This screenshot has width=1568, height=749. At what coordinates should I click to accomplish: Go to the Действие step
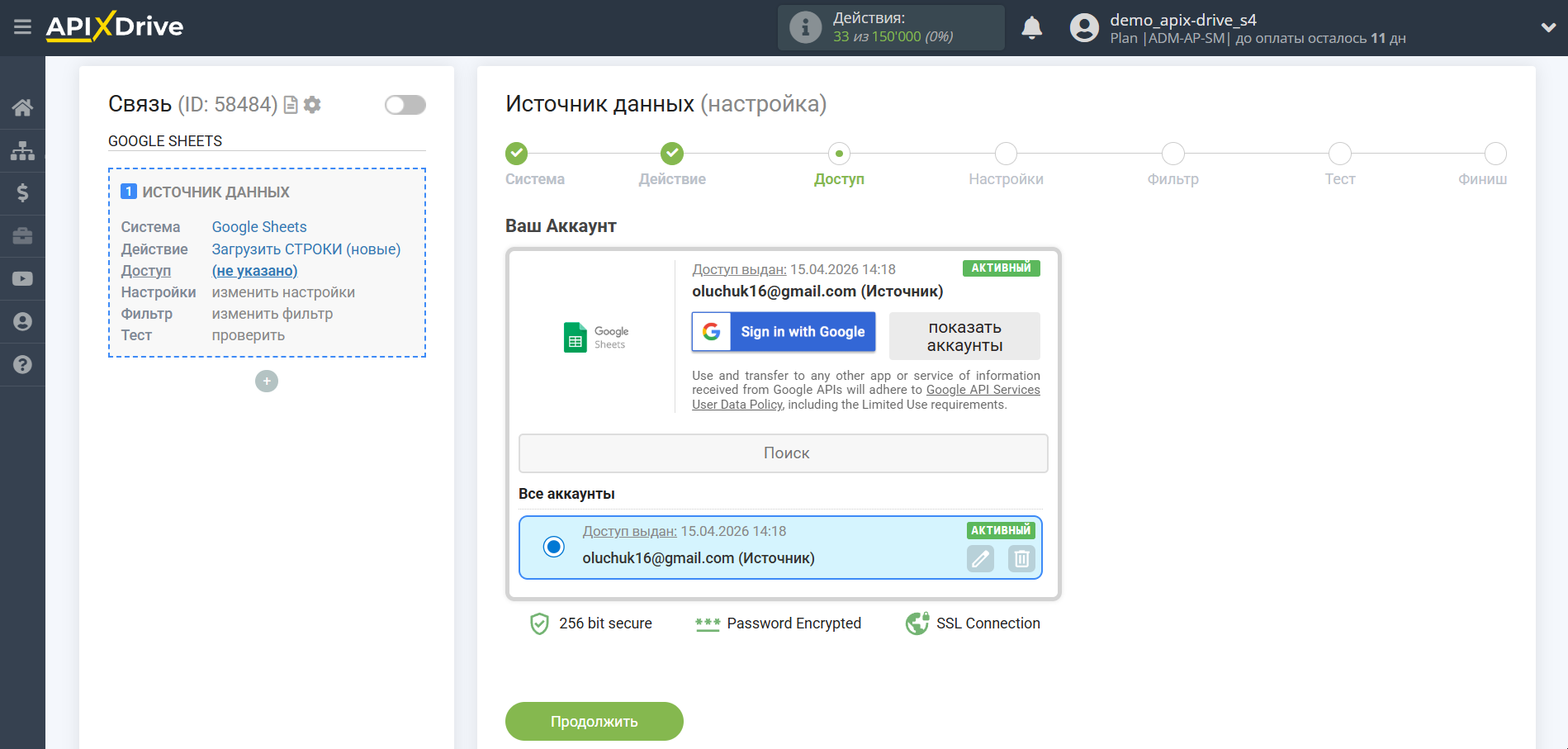pyautogui.click(x=671, y=154)
